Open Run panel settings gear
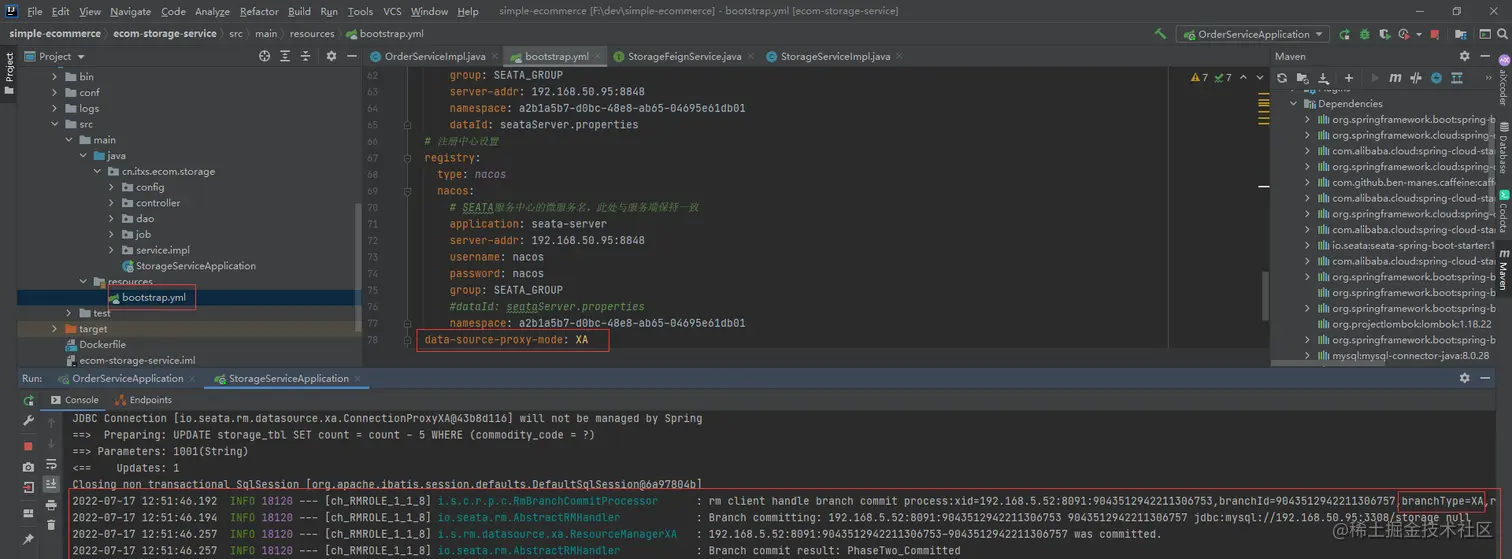This screenshot has width=1512, height=559. (1465, 378)
